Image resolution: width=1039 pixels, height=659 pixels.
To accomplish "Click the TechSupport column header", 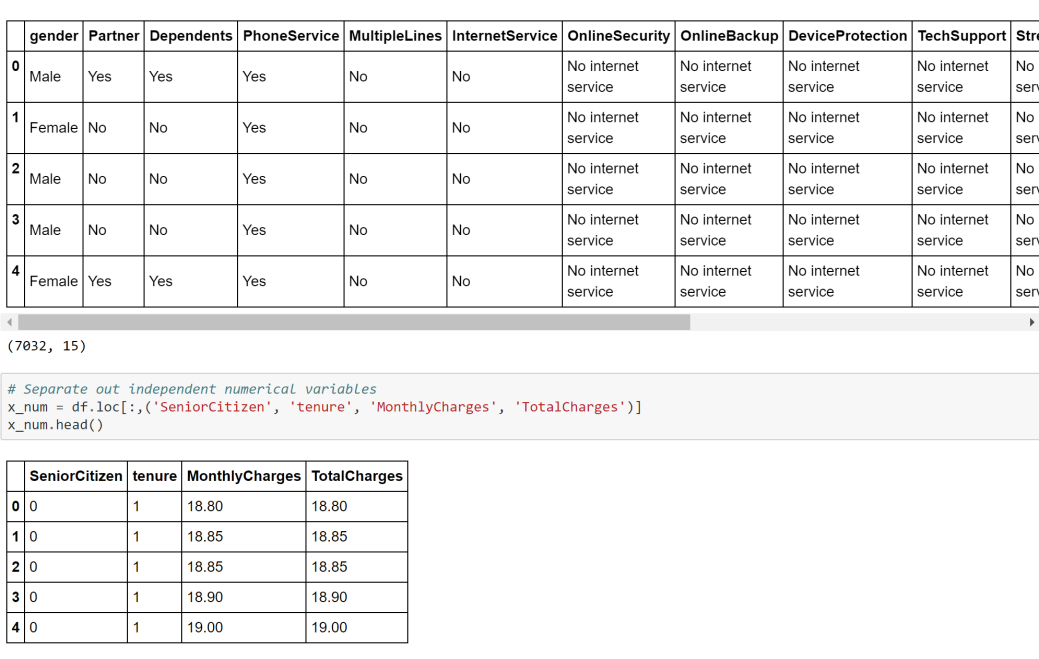I will [961, 36].
